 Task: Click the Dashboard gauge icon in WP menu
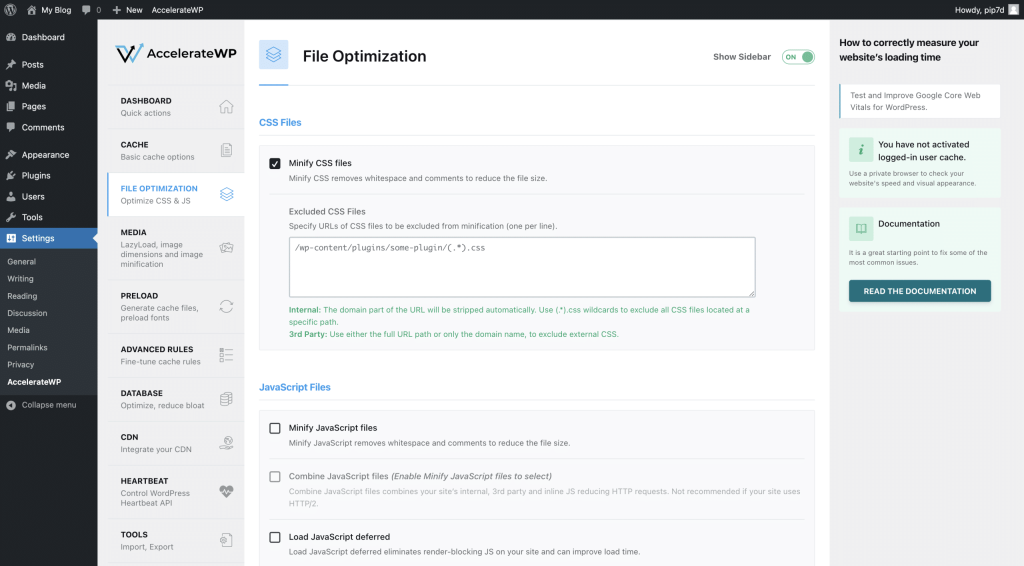click(11, 37)
